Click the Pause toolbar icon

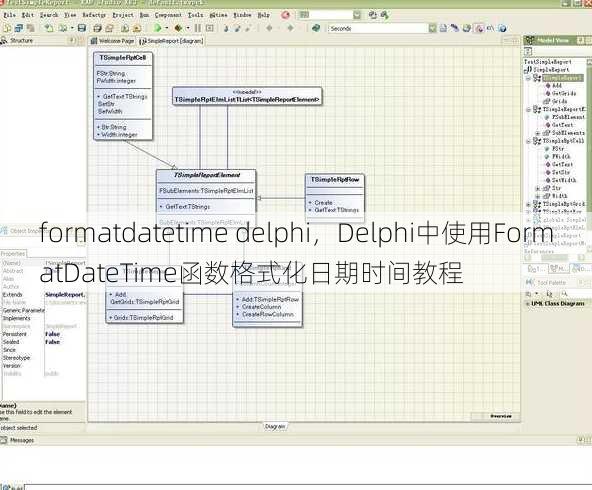point(198,28)
